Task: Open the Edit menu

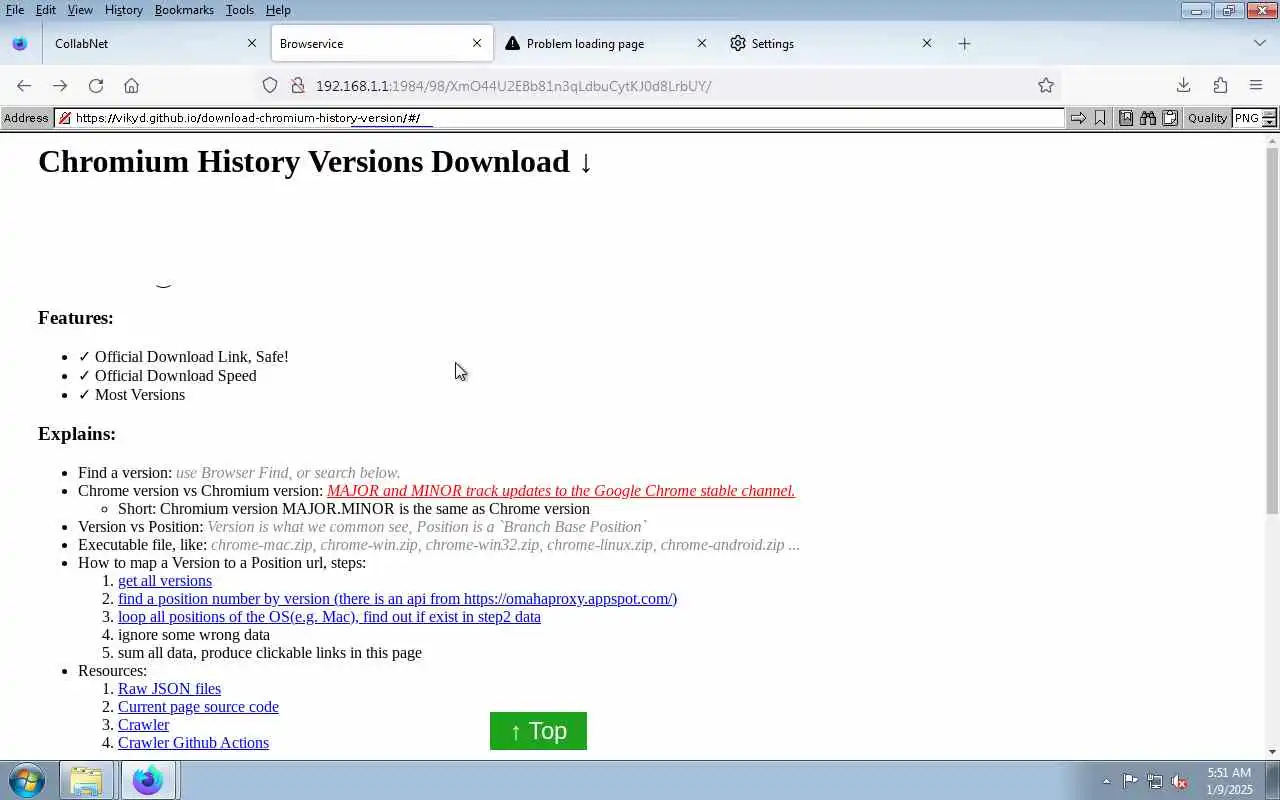Action: click(46, 10)
